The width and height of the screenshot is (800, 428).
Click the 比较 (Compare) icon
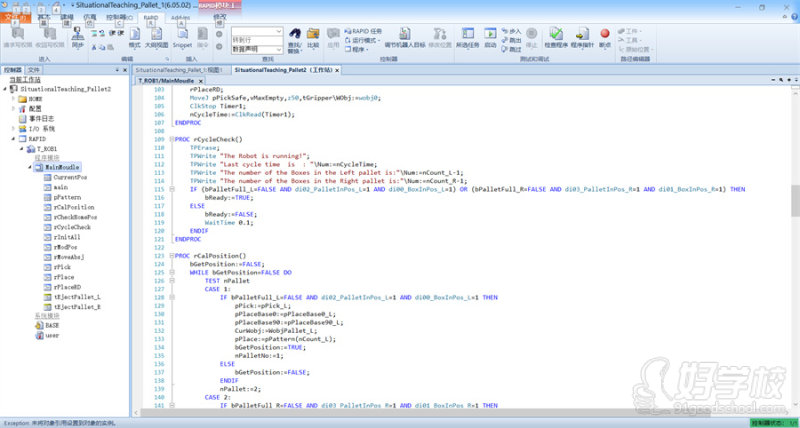[x=313, y=36]
